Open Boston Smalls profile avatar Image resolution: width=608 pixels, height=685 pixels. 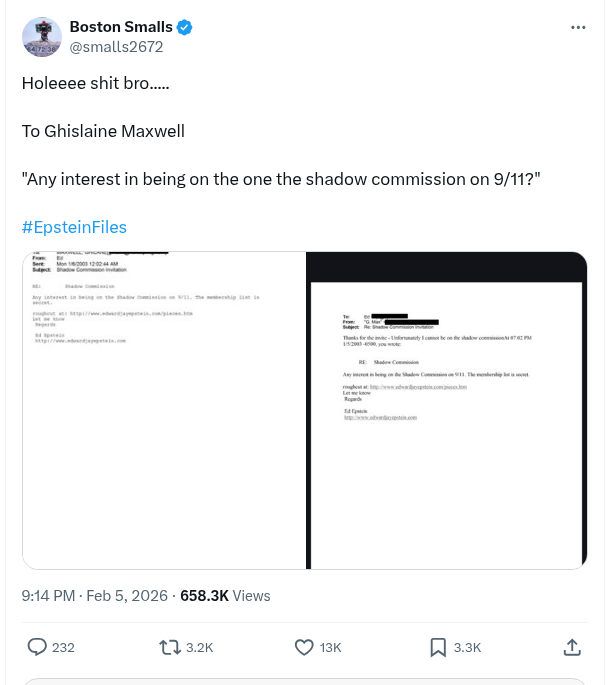[x=42, y=37]
